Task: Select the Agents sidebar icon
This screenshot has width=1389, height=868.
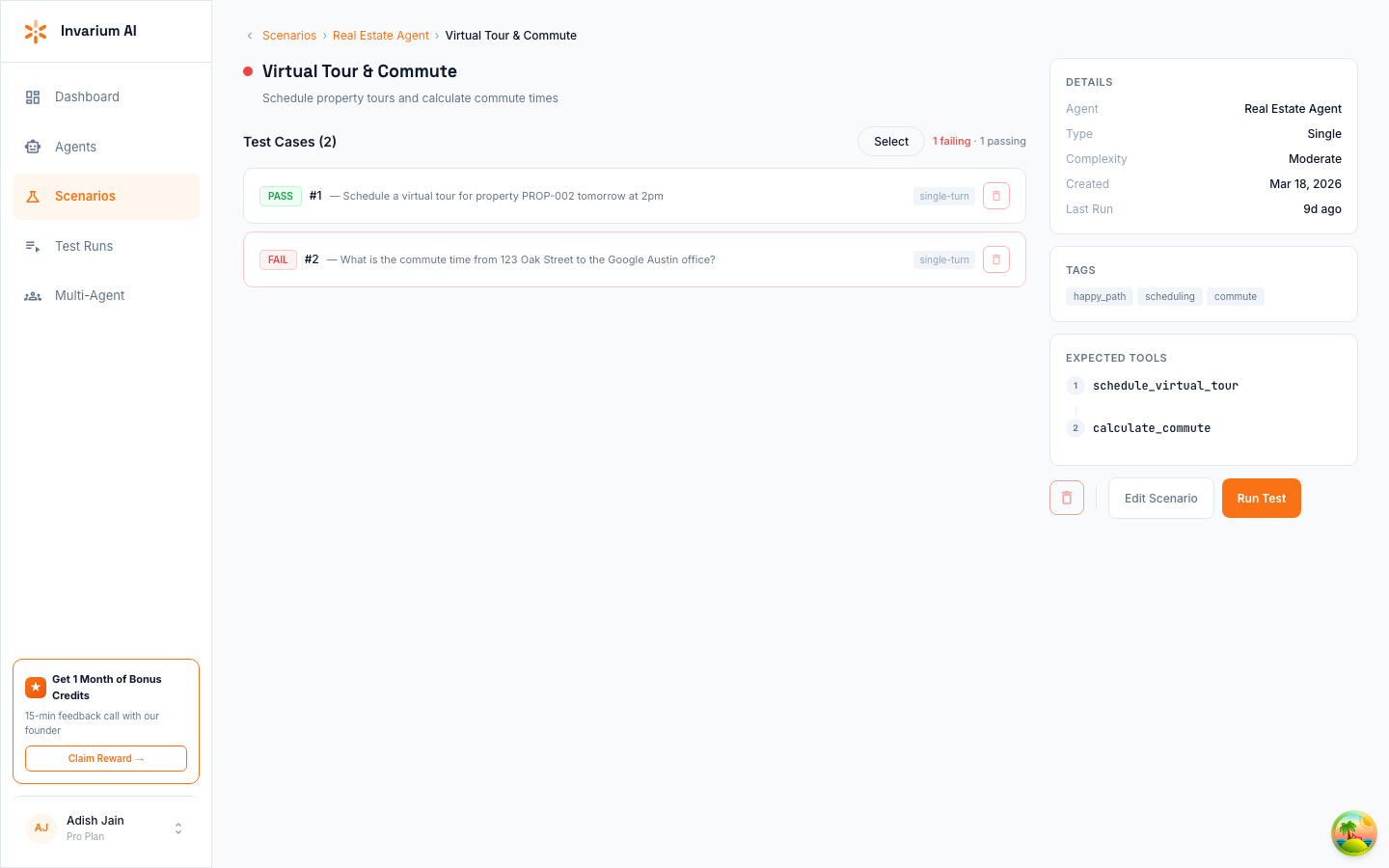Action: click(33, 147)
